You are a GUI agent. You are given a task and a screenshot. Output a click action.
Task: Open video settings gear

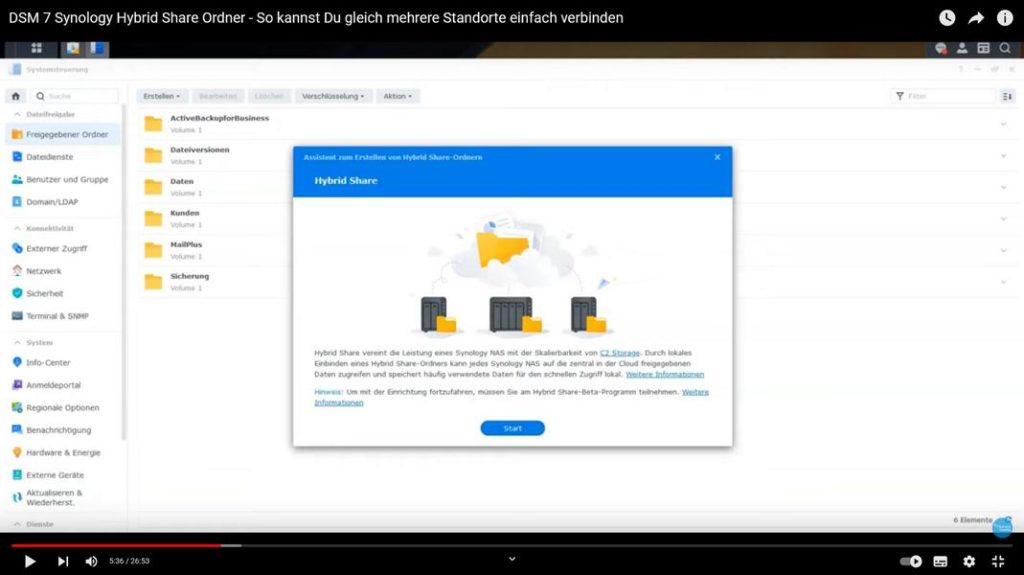point(969,561)
